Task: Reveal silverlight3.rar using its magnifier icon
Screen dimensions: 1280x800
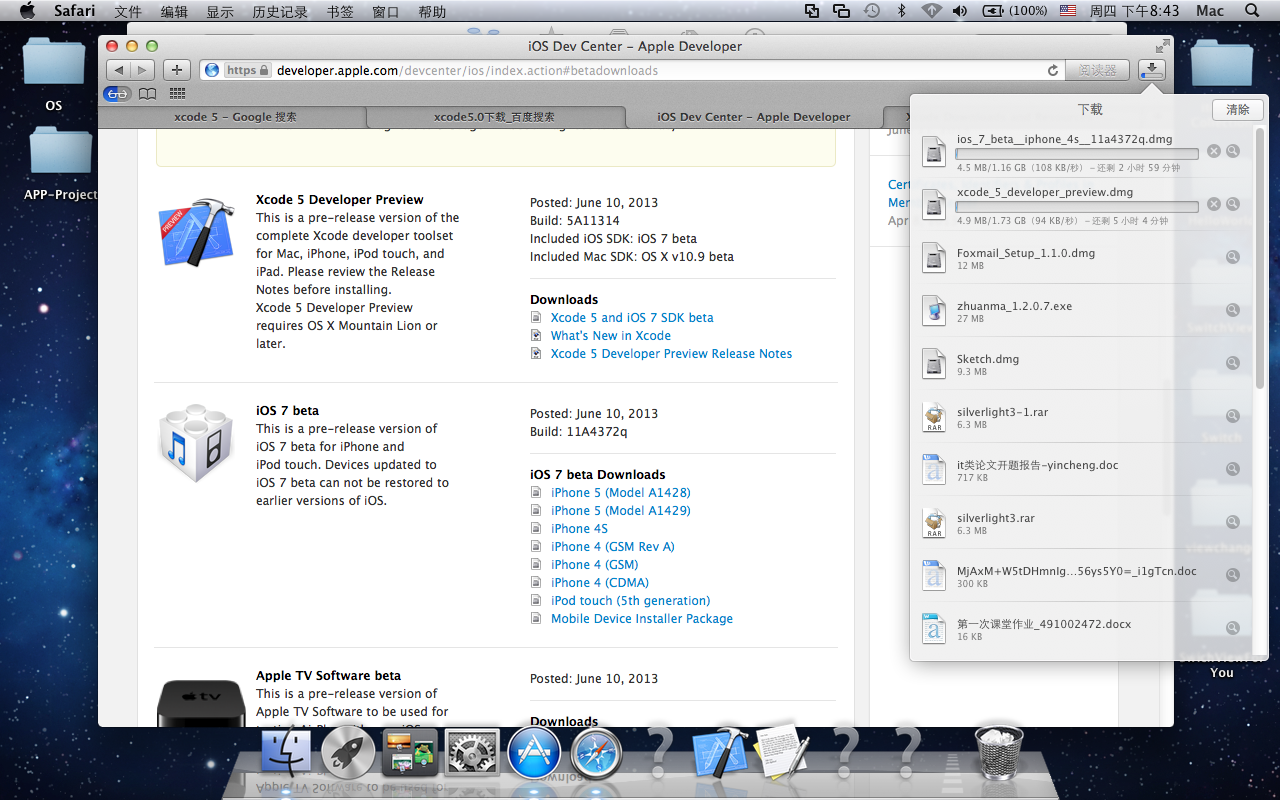Action: coord(1233,522)
